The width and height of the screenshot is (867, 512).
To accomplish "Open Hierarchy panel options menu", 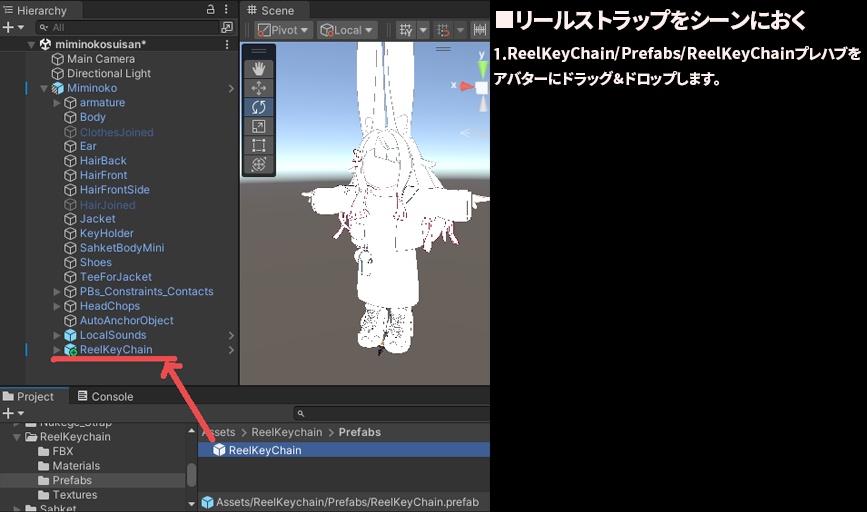I will pyautogui.click(x=226, y=9).
